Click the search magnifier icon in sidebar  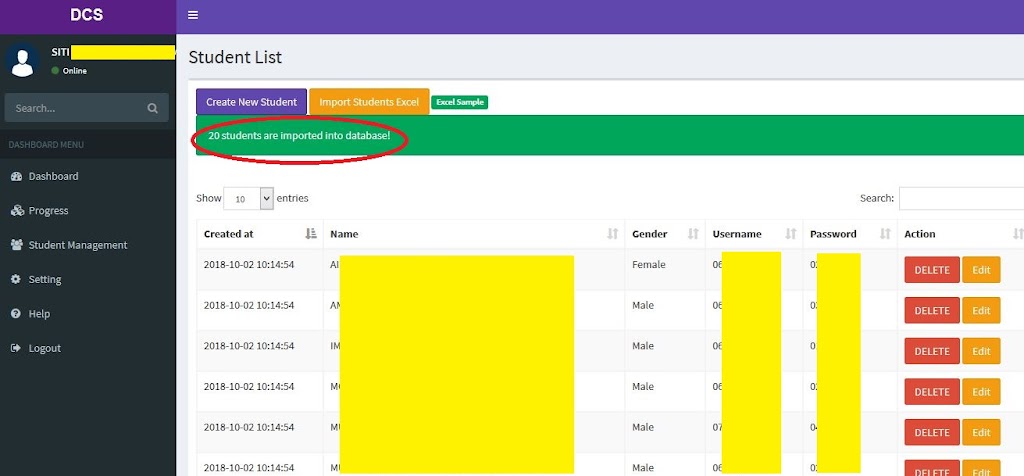(x=152, y=108)
